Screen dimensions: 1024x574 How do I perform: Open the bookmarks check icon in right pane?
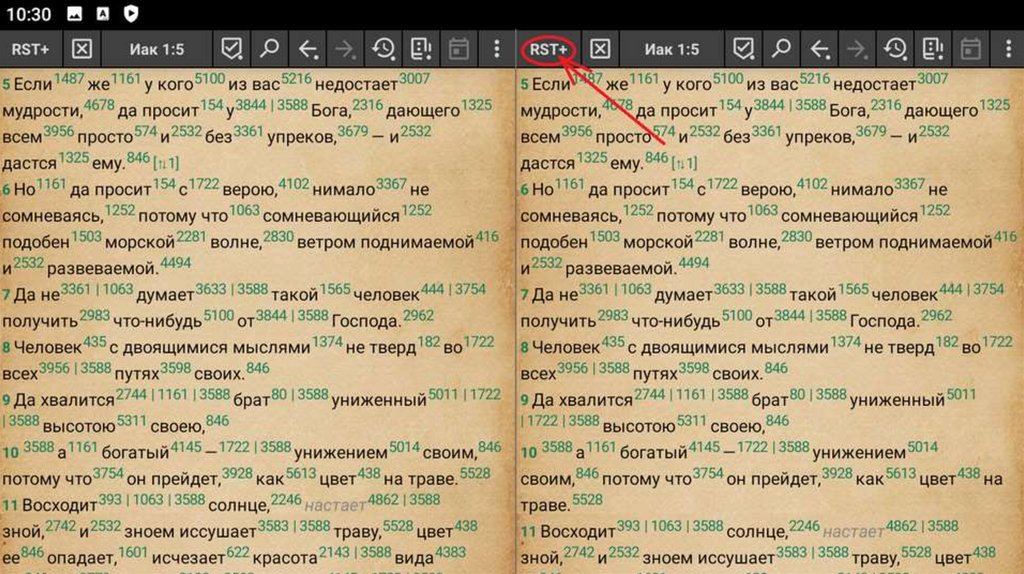[743, 49]
